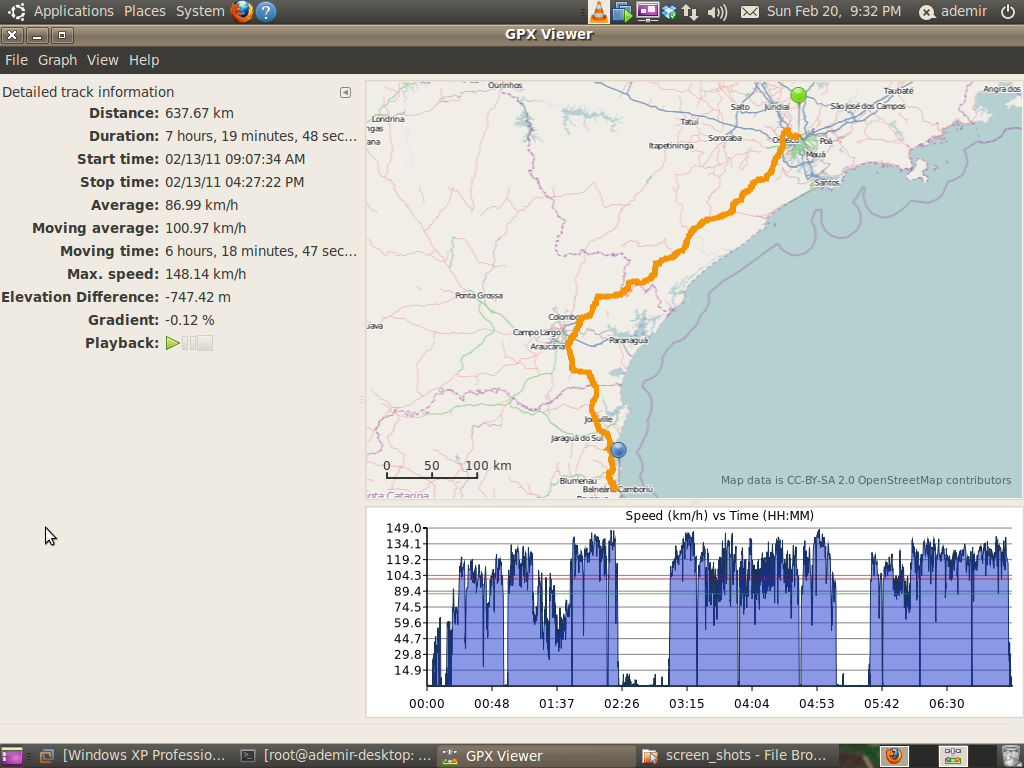Screen dimensions: 1024x768
Task: Start track playback with the green play button
Action: pyautogui.click(x=173, y=343)
